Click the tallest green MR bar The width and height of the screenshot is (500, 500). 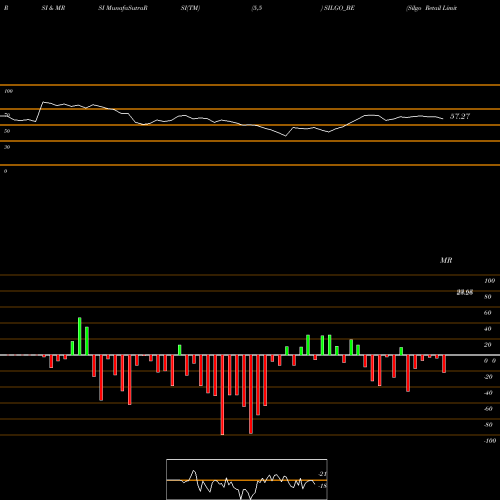click(x=80, y=336)
